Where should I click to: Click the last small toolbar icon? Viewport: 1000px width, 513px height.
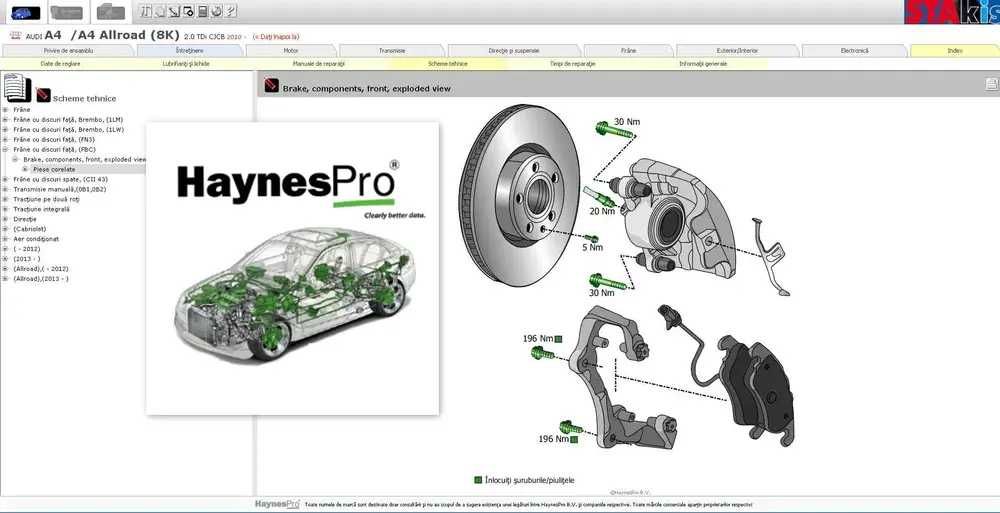(x=231, y=11)
